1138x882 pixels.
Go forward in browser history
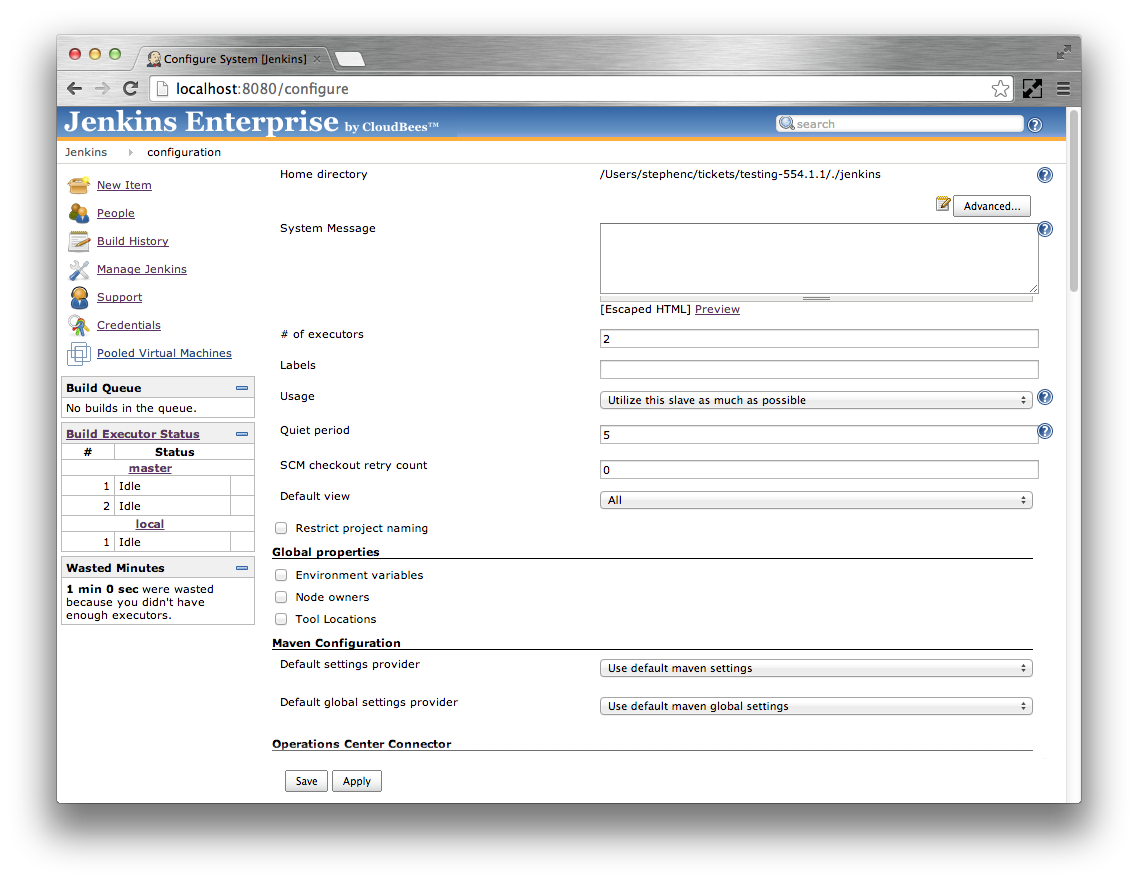point(102,89)
